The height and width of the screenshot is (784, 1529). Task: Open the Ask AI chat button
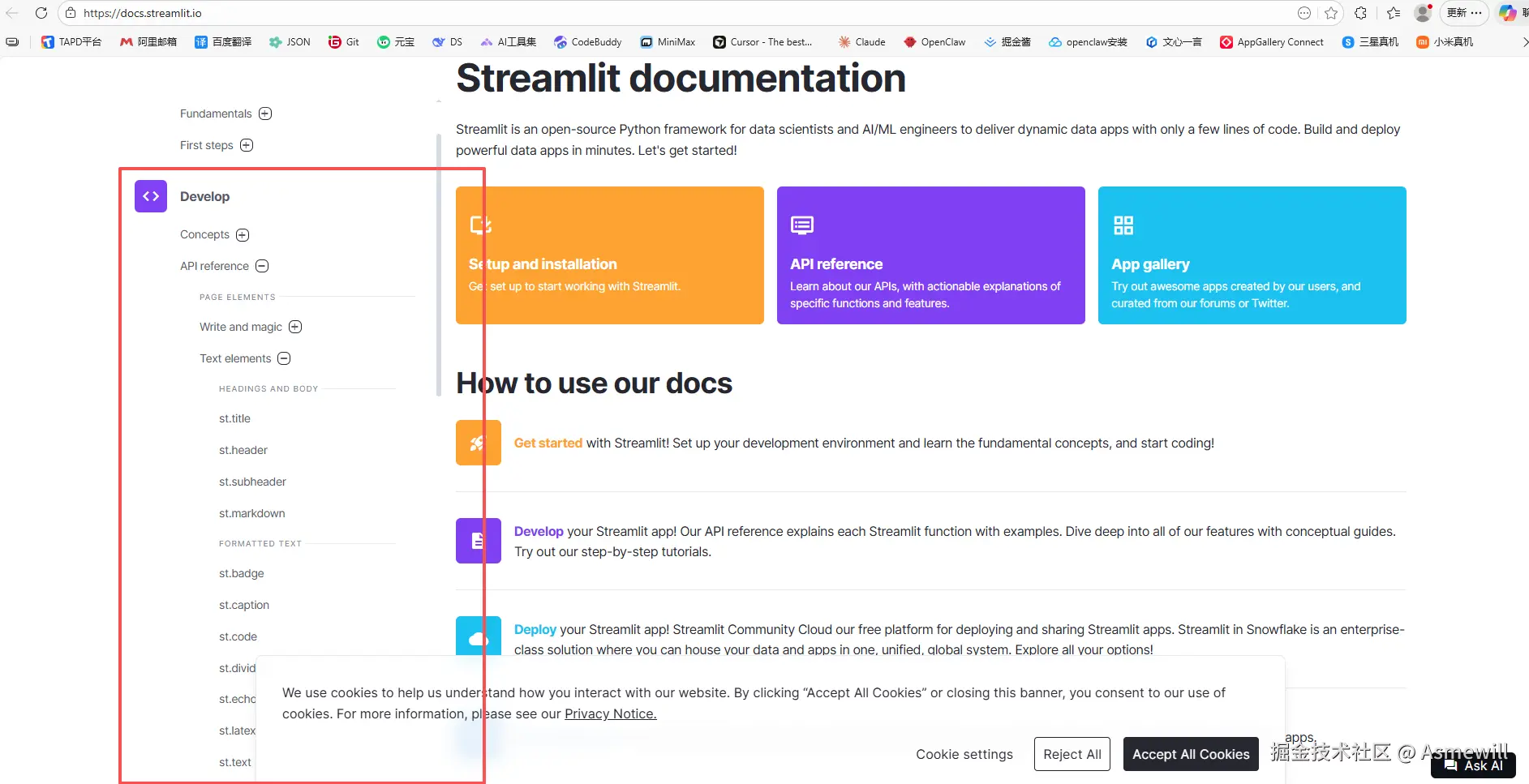[1474, 765]
